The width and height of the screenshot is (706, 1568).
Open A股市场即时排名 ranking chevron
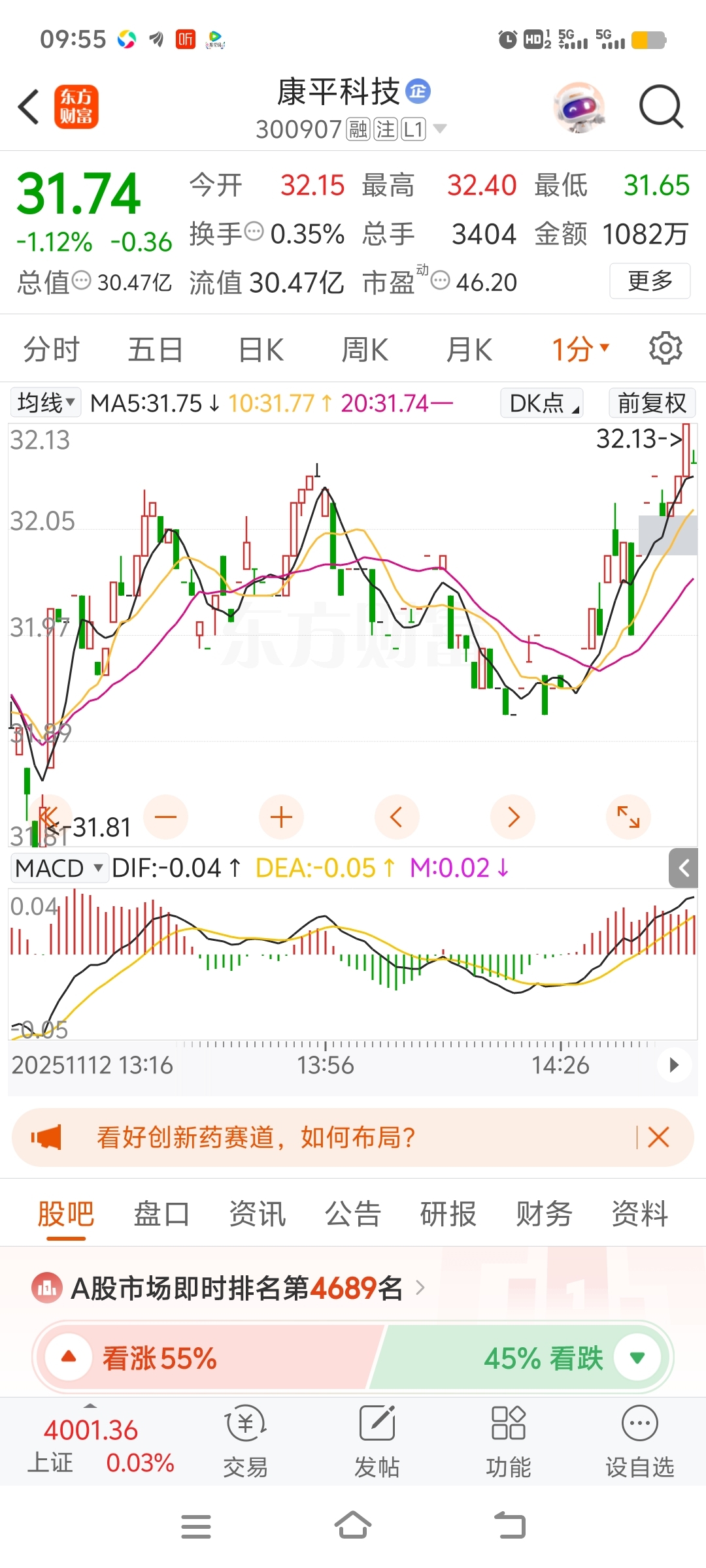[420, 1288]
